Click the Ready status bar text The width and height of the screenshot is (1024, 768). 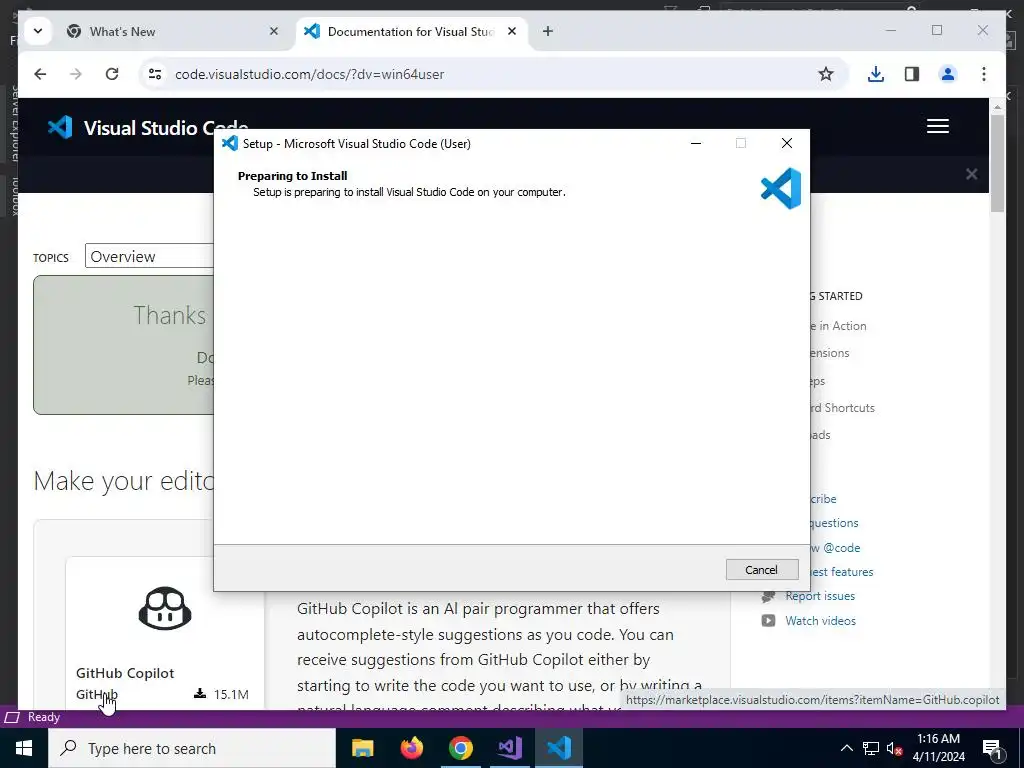44,717
